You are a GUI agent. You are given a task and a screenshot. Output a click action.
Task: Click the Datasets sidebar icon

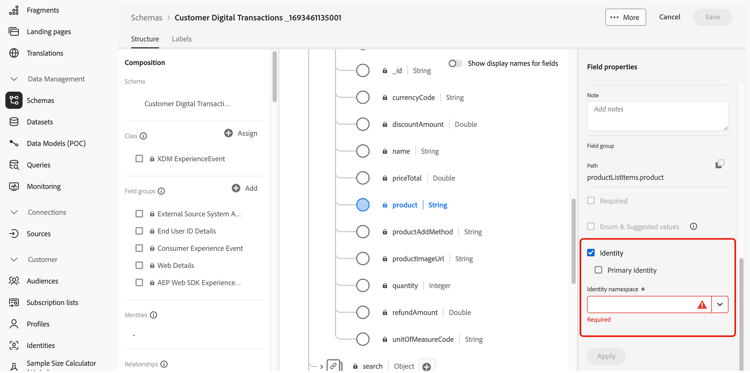[14, 122]
